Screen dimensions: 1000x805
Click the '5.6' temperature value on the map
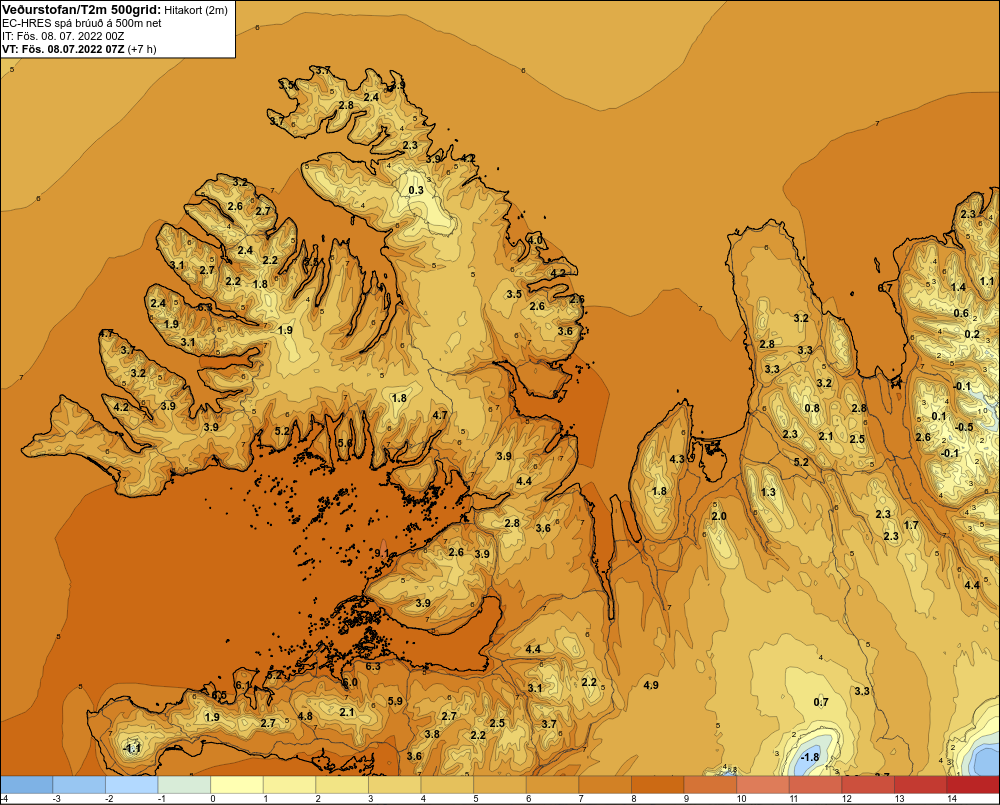(344, 443)
